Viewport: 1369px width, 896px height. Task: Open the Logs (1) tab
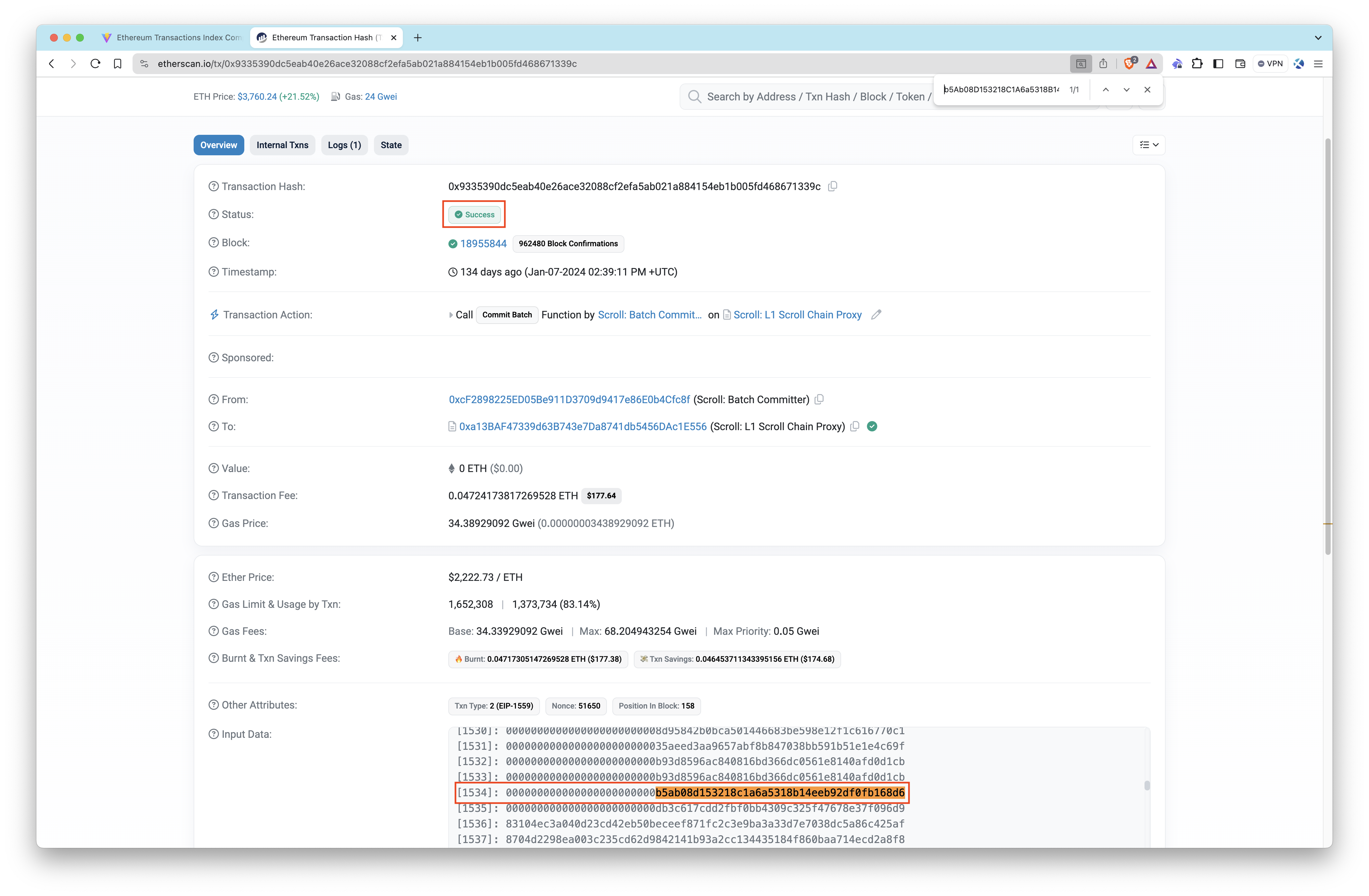coord(345,145)
